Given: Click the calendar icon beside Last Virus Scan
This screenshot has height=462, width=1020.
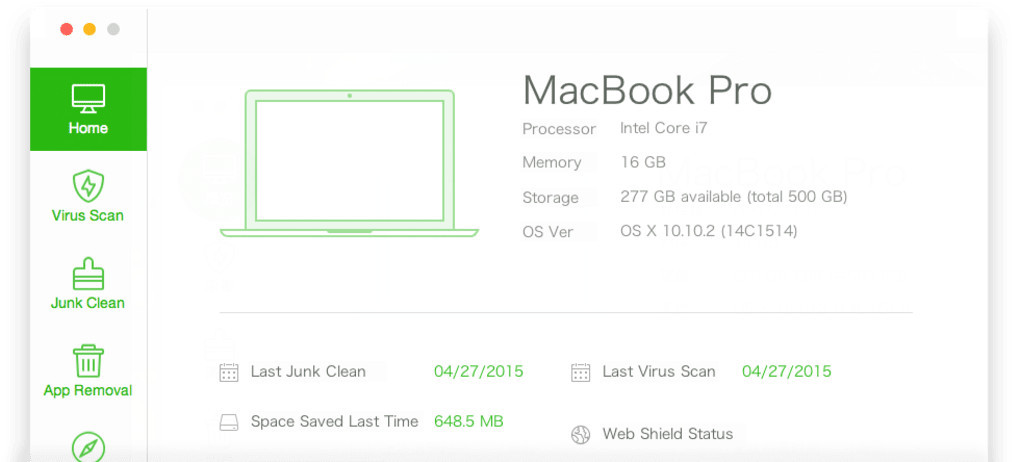Looking at the screenshot, I should (581, 372).
